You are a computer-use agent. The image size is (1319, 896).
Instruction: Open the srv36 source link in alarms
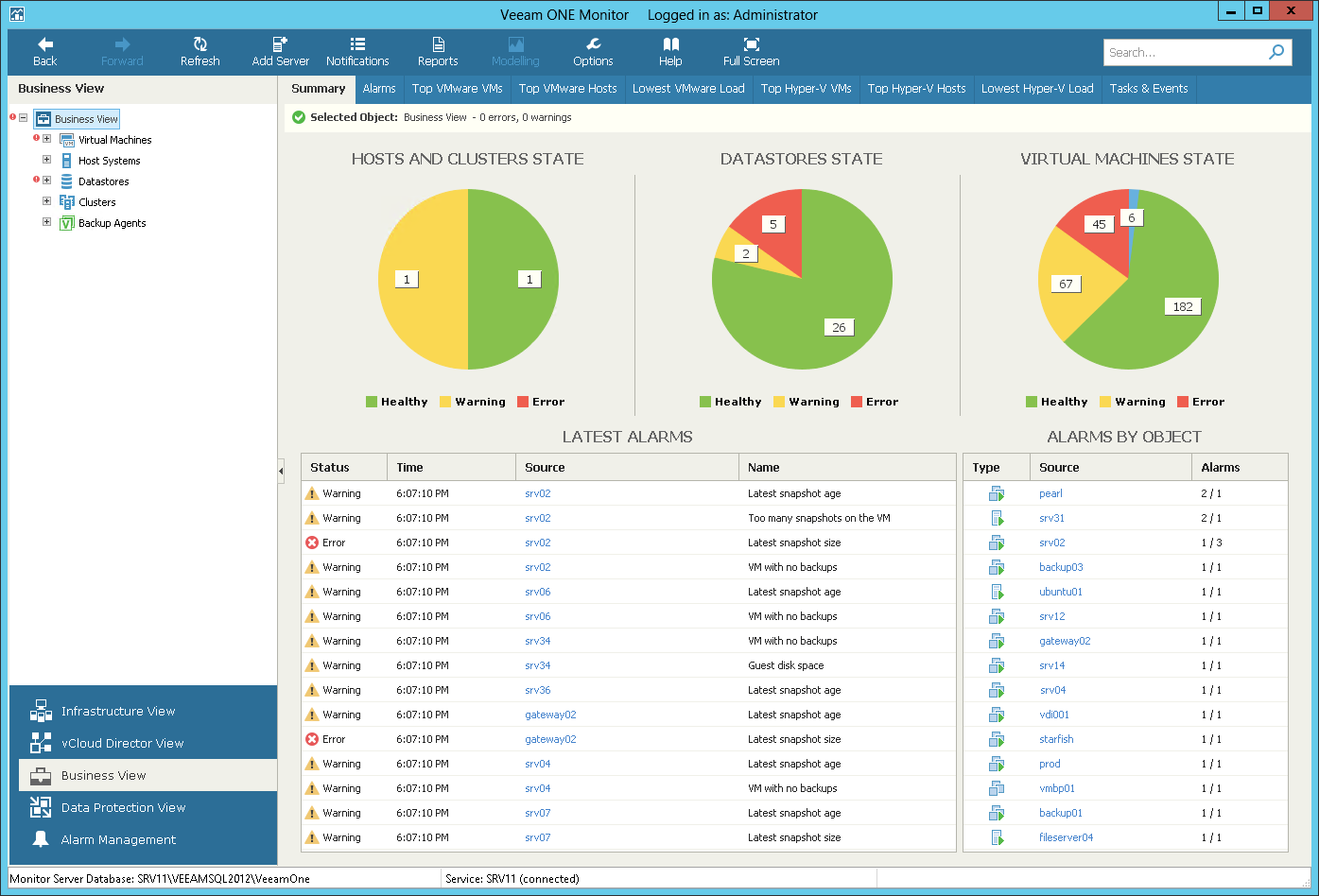[x=538, y=690]
